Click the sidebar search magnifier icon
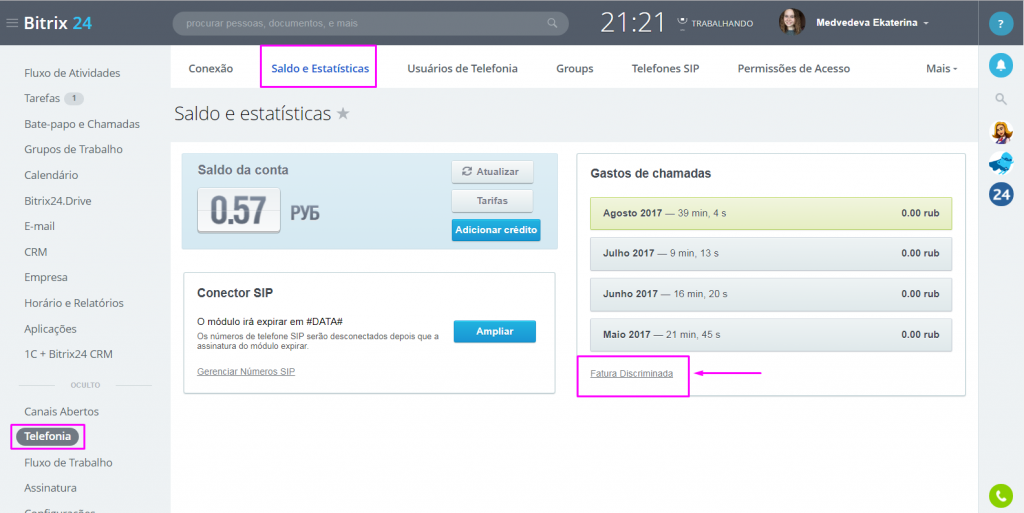1024x513 pixels. pyautogui.click(x=1000, y=99)
